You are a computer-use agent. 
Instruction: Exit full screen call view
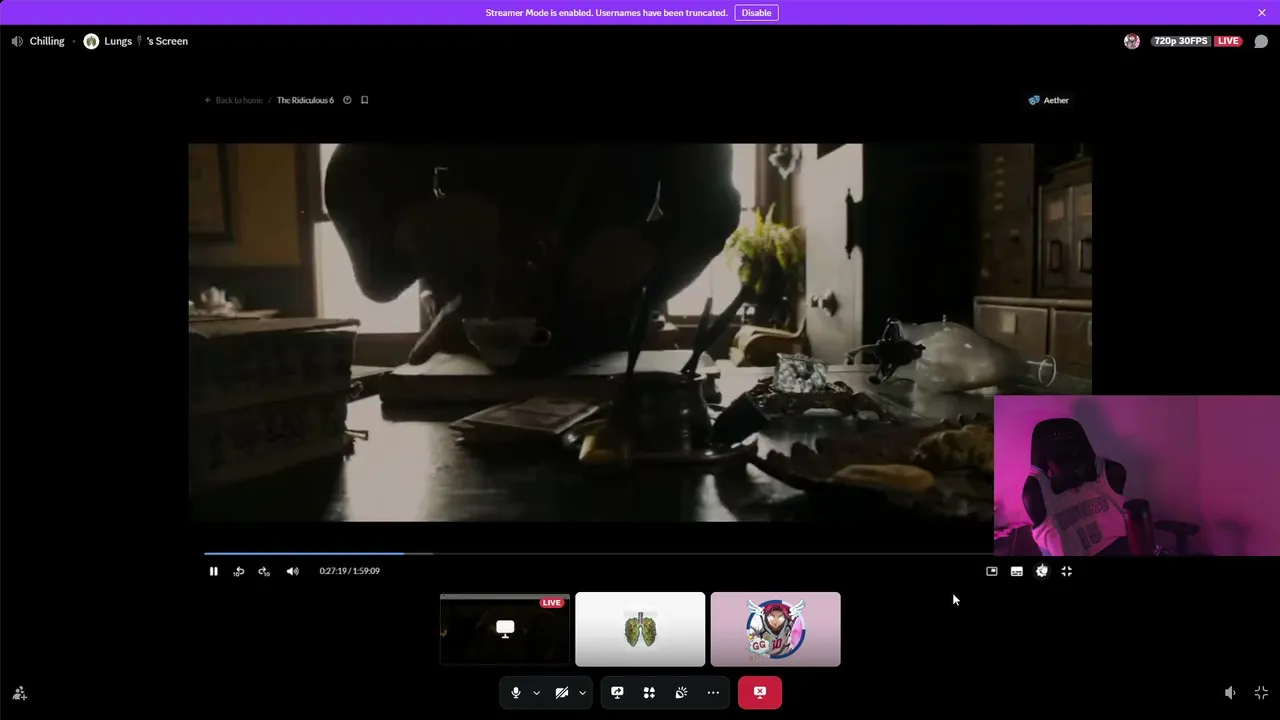click(1261, 693)
